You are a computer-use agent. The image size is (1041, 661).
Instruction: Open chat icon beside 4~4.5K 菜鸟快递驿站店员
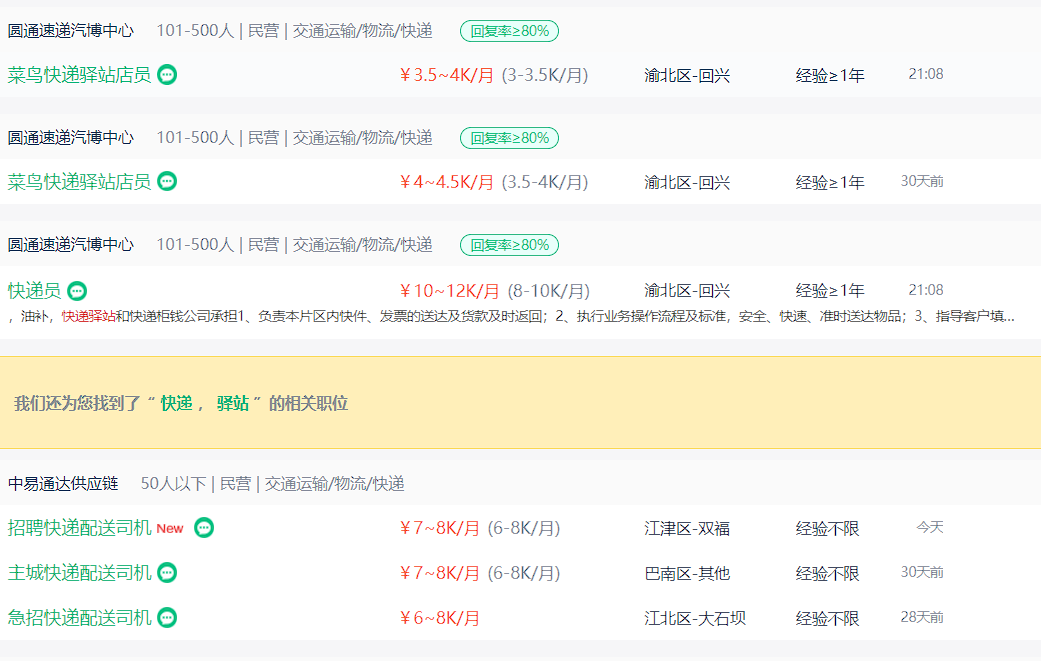tap(167, 181)
